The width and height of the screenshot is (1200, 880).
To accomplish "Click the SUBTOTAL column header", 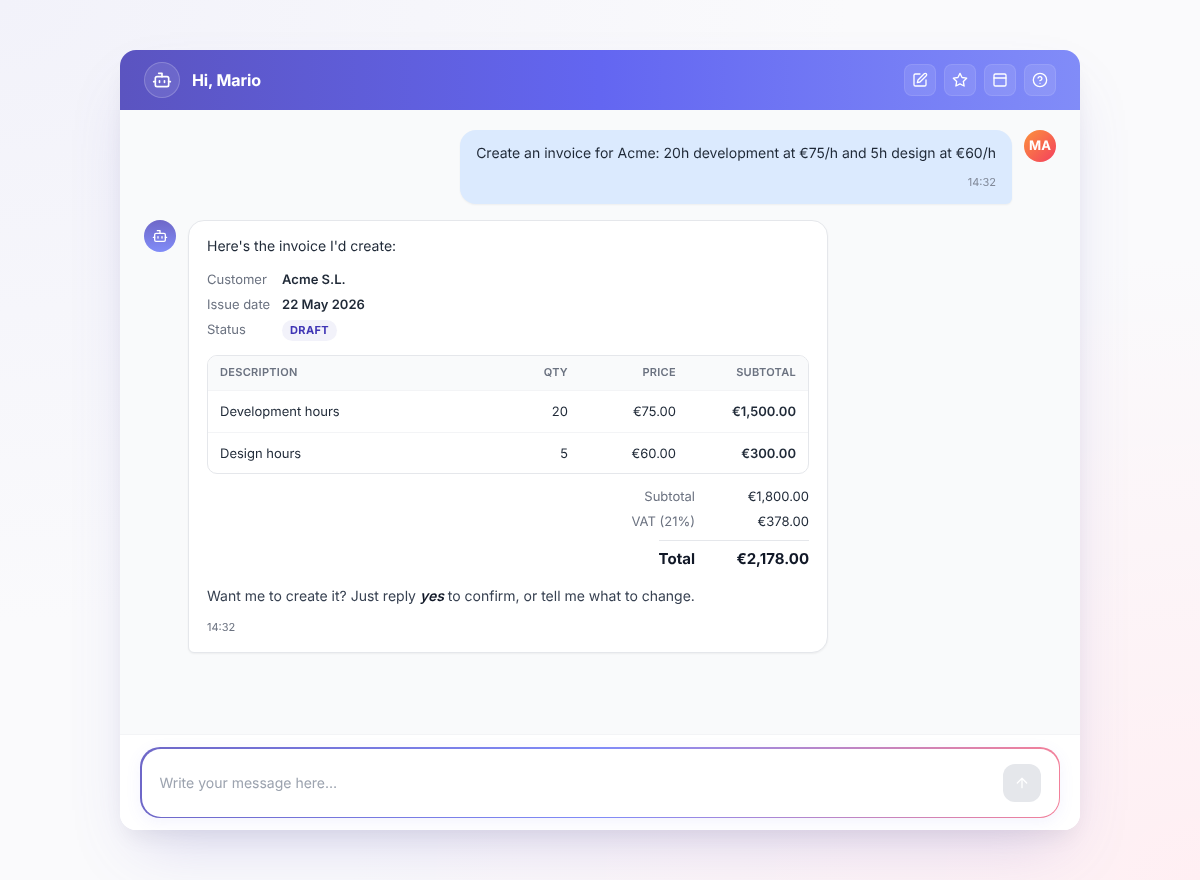I will point(766,372).
